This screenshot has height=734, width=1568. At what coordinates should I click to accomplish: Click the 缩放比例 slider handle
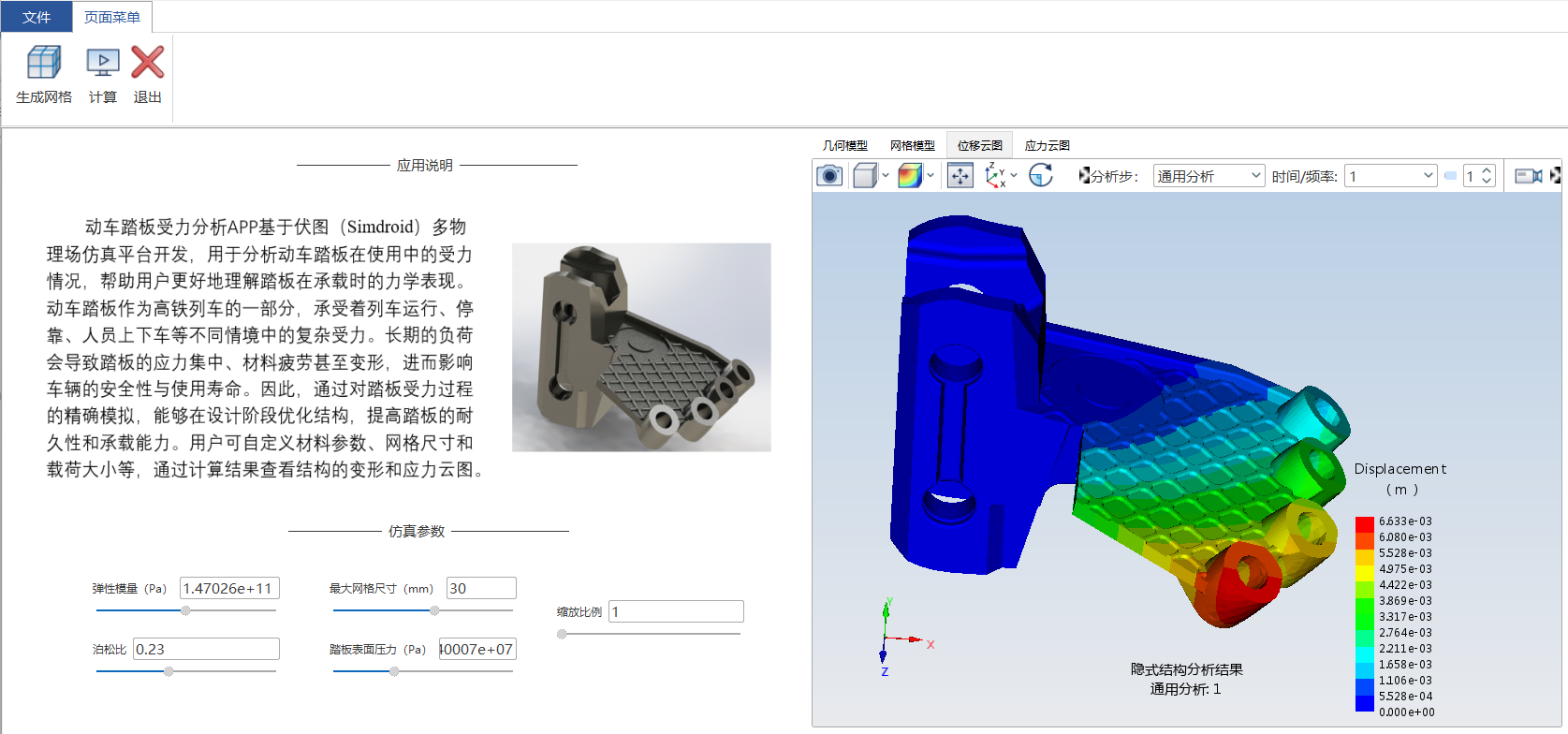(x=562, y=634)
